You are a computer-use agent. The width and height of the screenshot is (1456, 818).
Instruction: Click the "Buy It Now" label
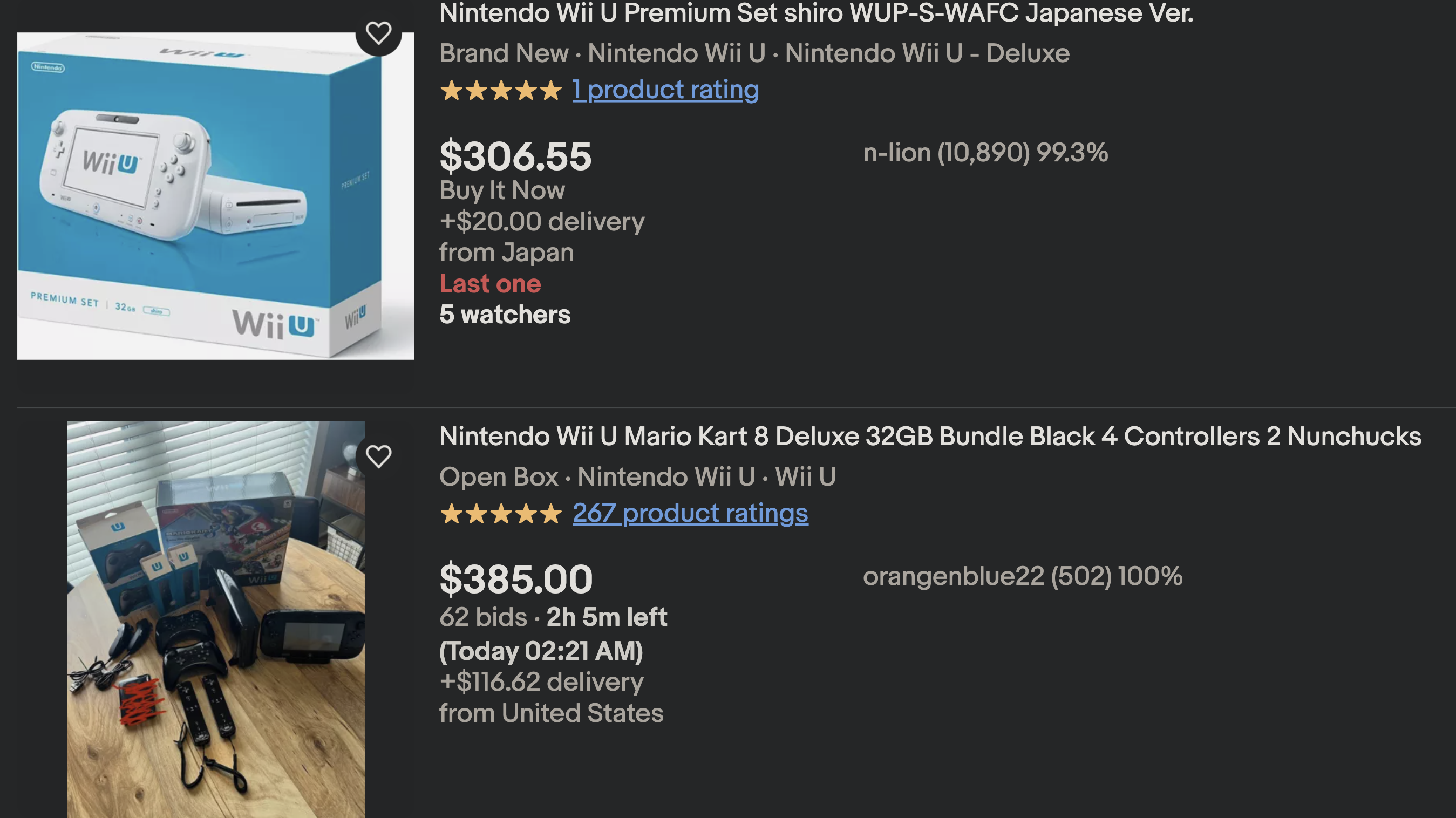coord(502,190)
